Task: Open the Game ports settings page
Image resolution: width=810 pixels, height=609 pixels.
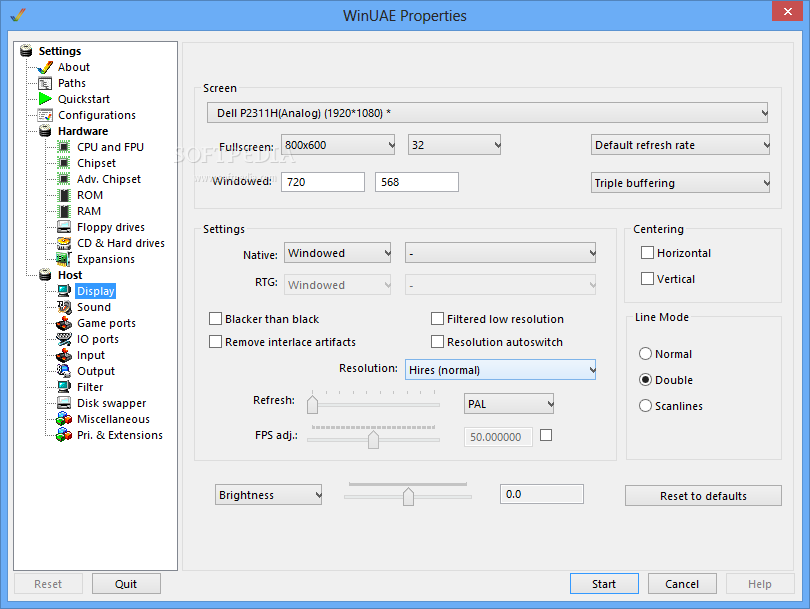Action: [x=106, y=323]
